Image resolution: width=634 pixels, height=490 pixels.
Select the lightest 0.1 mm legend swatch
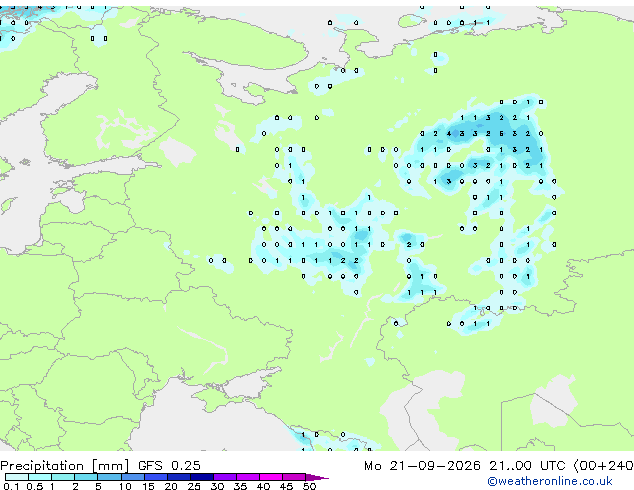click(x=17, y=477)
